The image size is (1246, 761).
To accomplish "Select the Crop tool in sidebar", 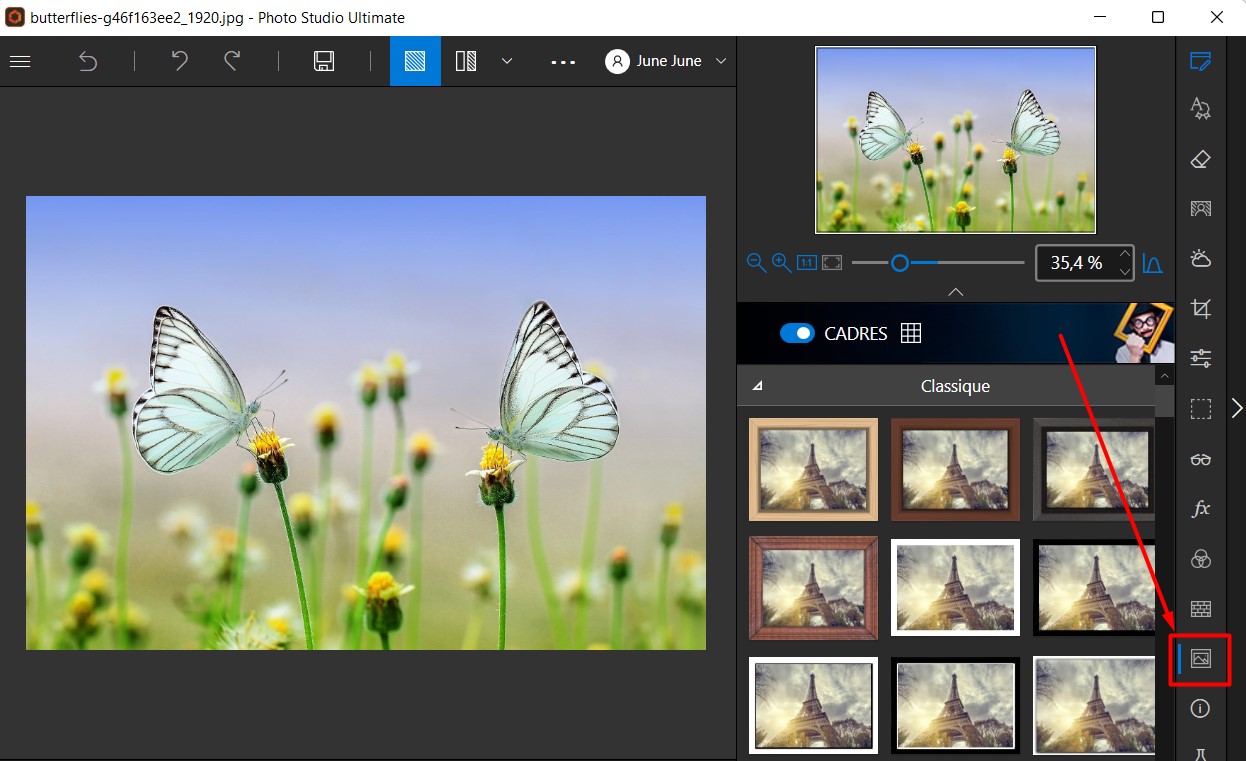I will coord(1201,309).
